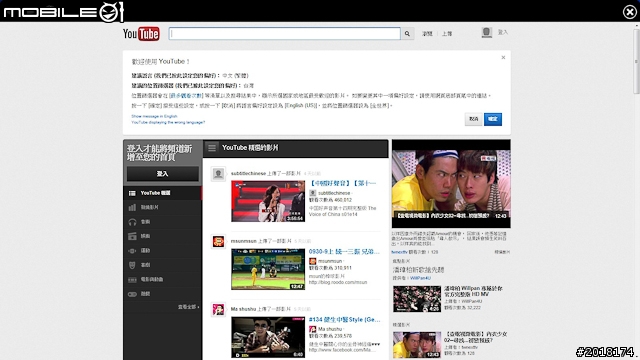The height and width of the screenshot is (360, 640).
Task: Click the grey 取消 cancel button
Action: pyautogui.click(x=473, y=119)
